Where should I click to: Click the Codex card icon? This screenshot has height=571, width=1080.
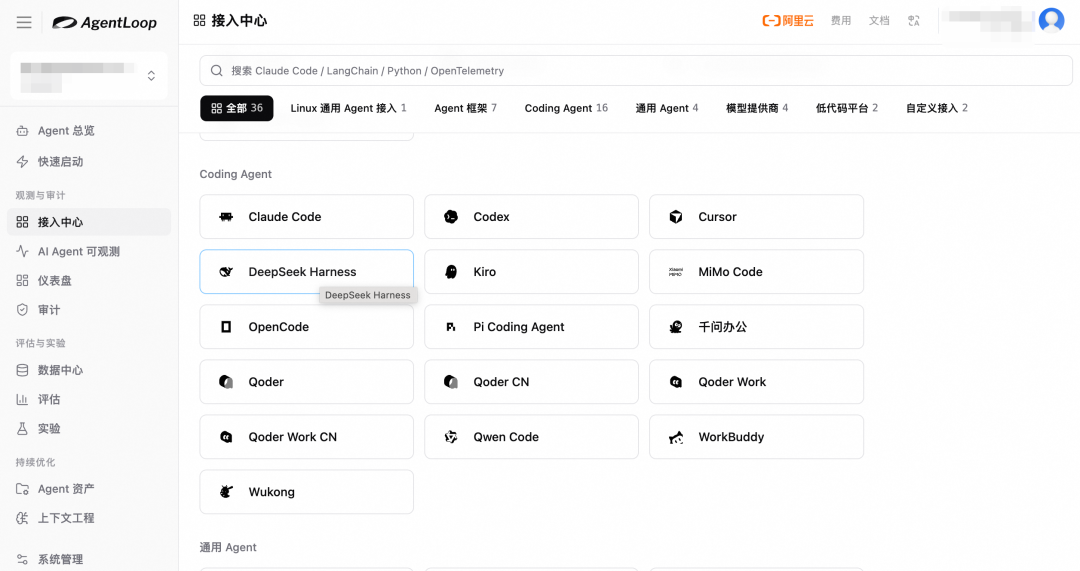(451, 217)
